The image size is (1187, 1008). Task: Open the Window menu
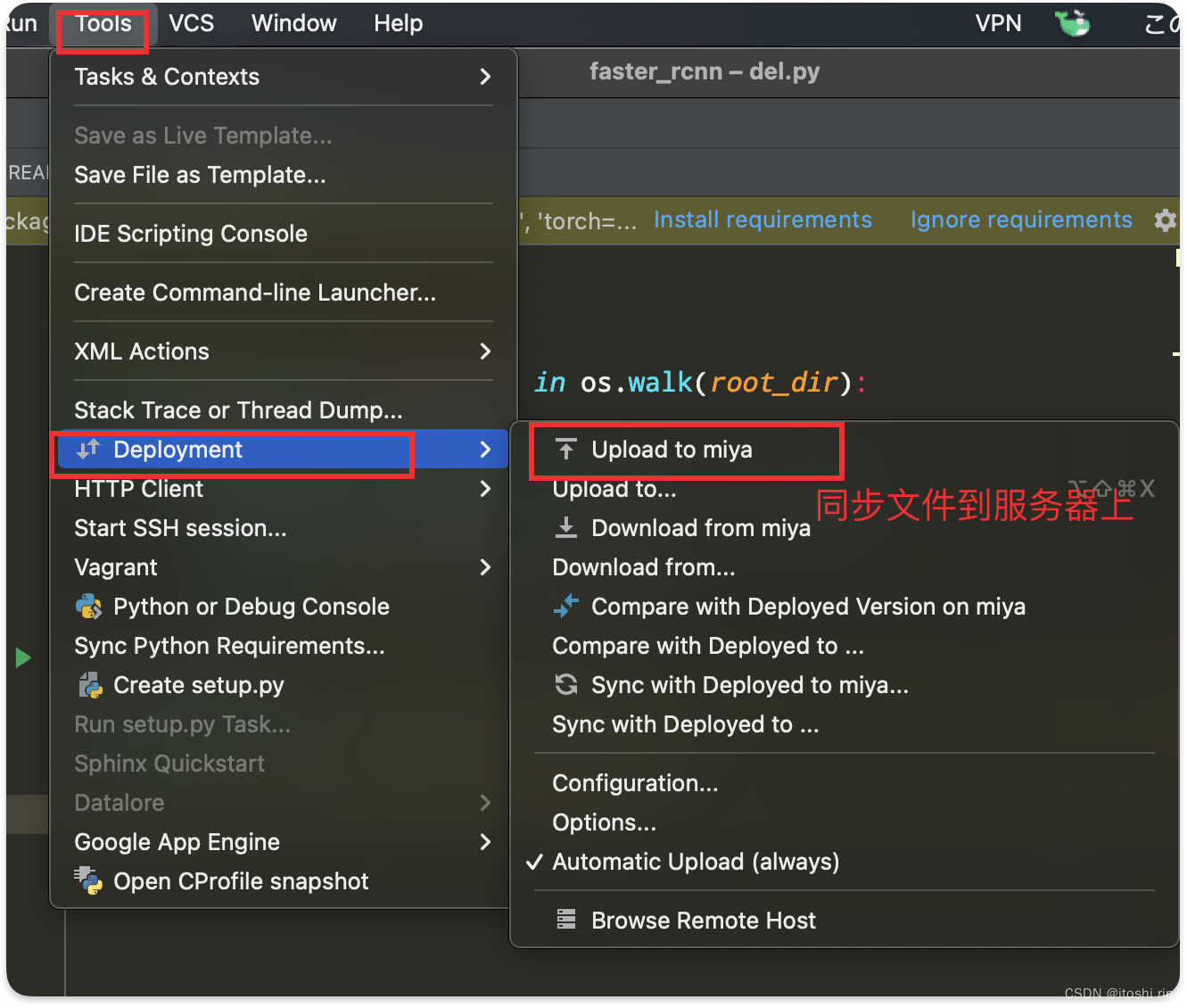click(293, 24)
